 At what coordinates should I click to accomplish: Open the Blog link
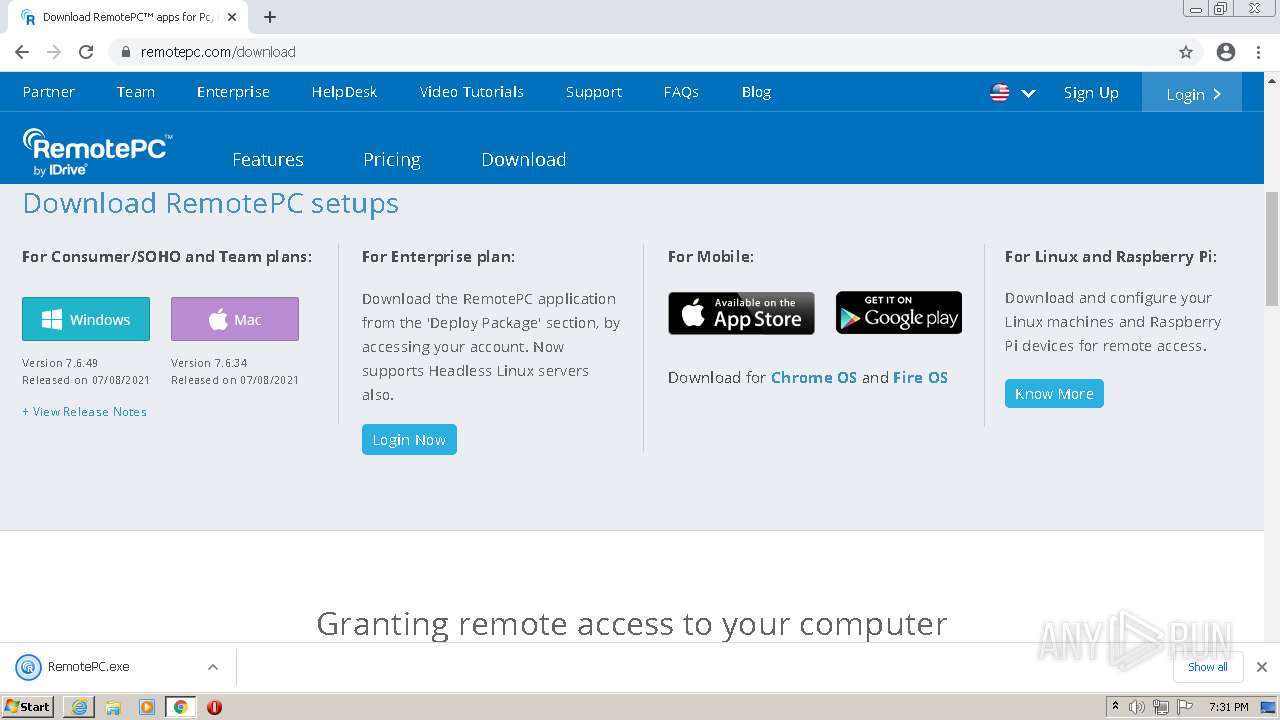756,92
